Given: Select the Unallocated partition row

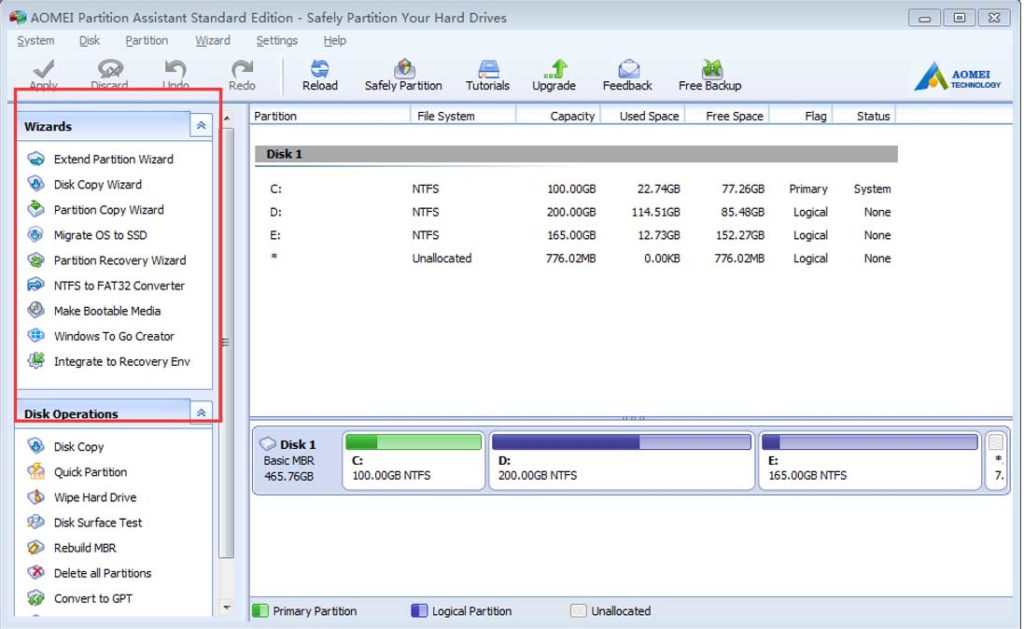Looking at the screenshot, I should click(x=576, y=258).
